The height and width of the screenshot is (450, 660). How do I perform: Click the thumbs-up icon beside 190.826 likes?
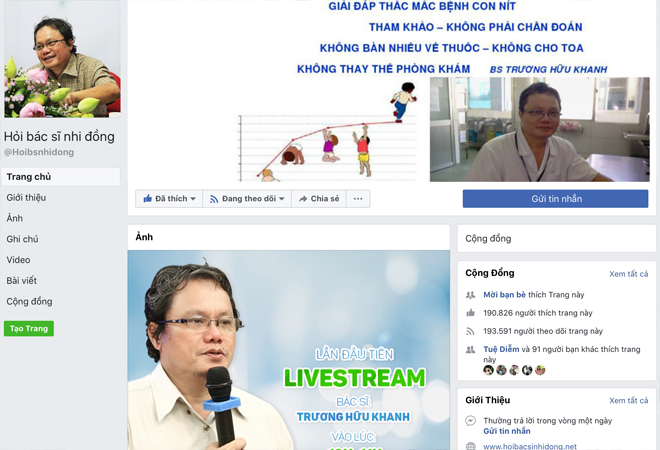pos(470,313)
